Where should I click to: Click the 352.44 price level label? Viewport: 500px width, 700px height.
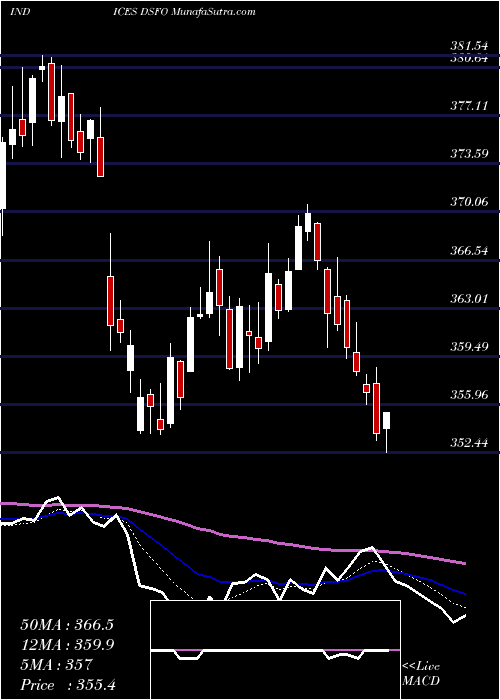click(x=469, y=443)
